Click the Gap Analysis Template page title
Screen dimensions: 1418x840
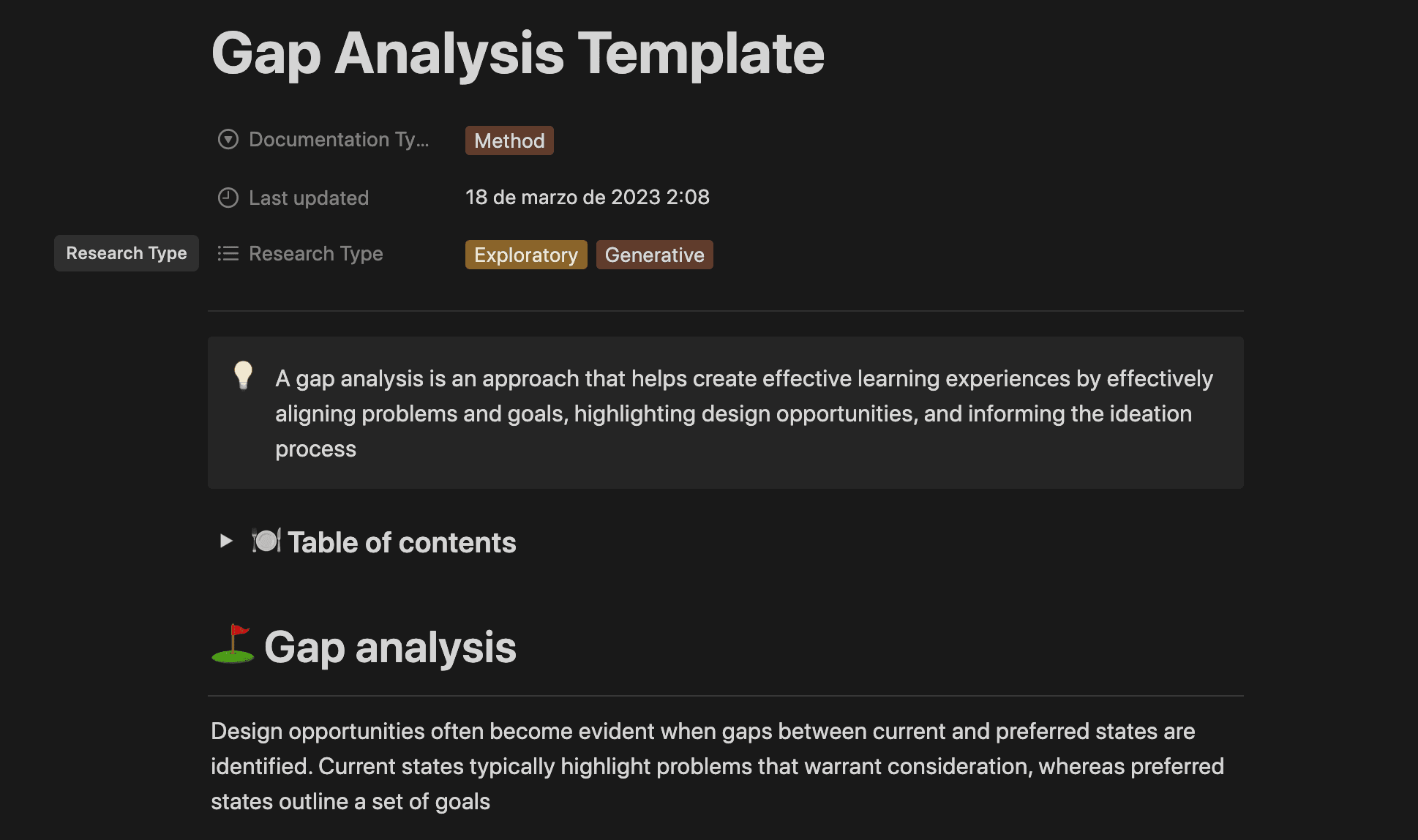point(517,53)
